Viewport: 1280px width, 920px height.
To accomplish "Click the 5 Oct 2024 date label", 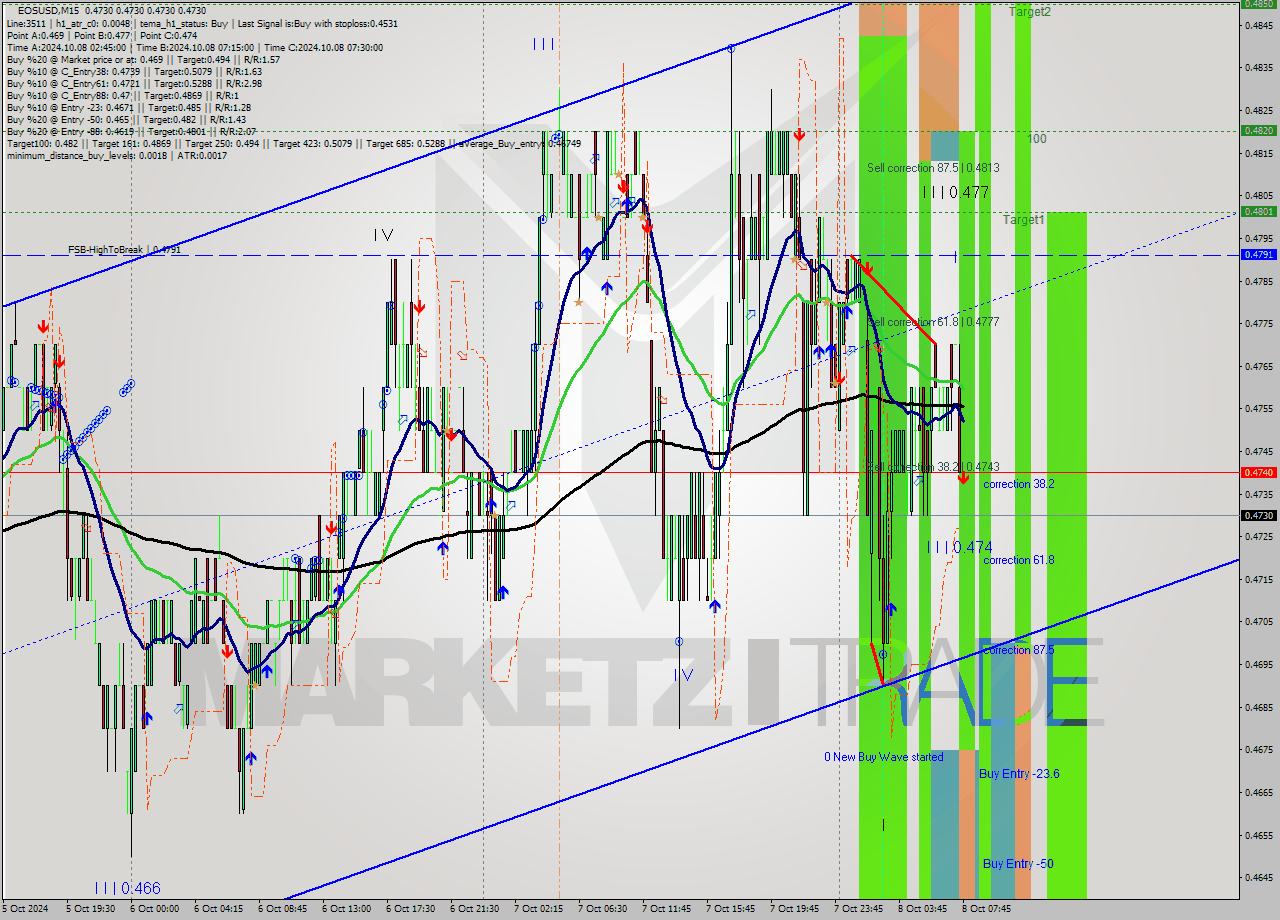I will pos(24,909).
